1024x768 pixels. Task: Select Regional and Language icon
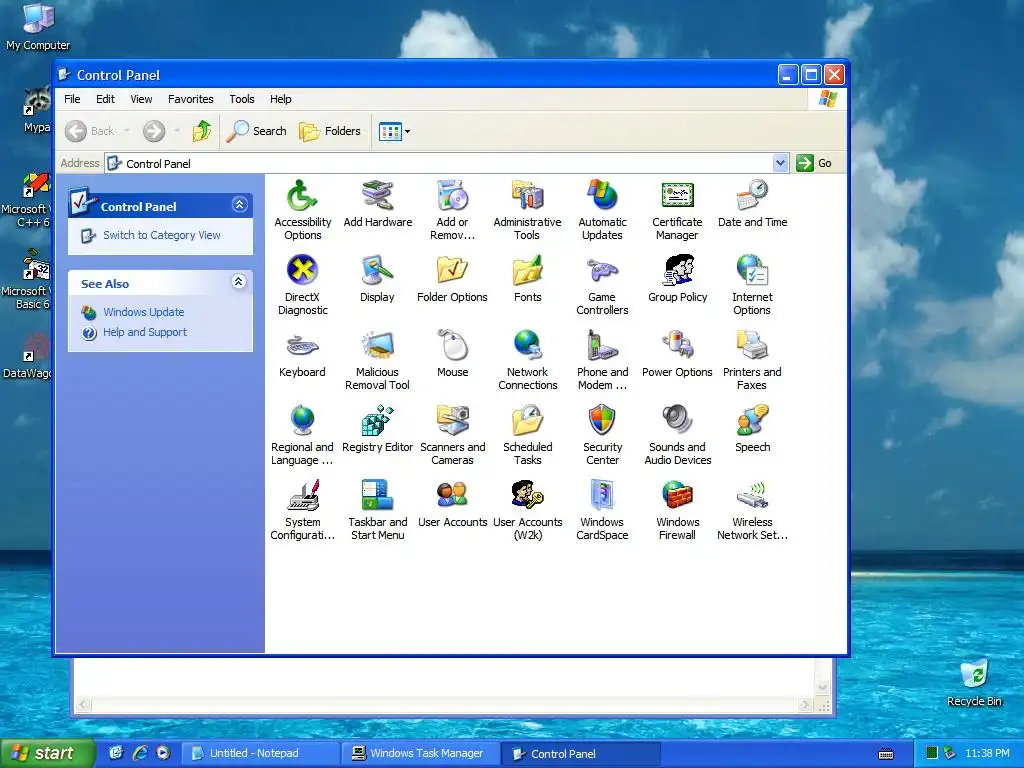[x=302, y=434]
